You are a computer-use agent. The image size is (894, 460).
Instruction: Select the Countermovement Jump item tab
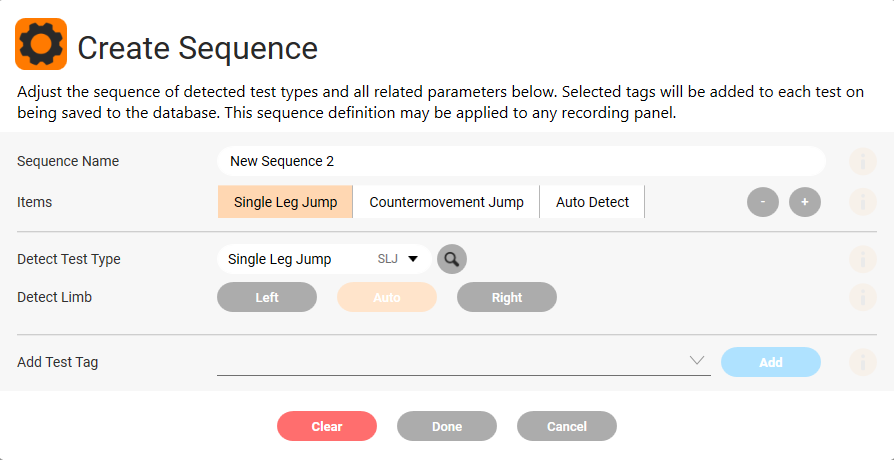446,202
